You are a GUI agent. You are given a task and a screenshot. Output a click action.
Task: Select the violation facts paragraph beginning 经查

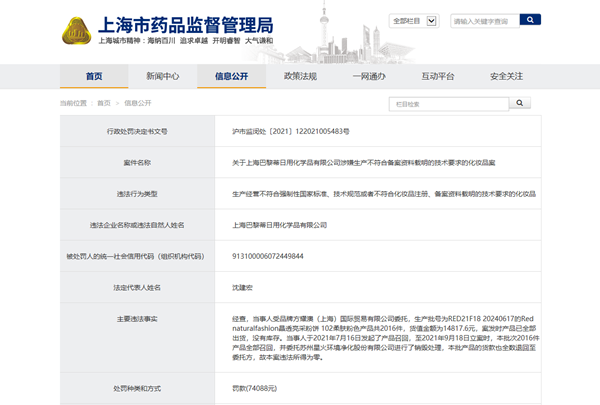pyautogui.click(x=385, y=338)
